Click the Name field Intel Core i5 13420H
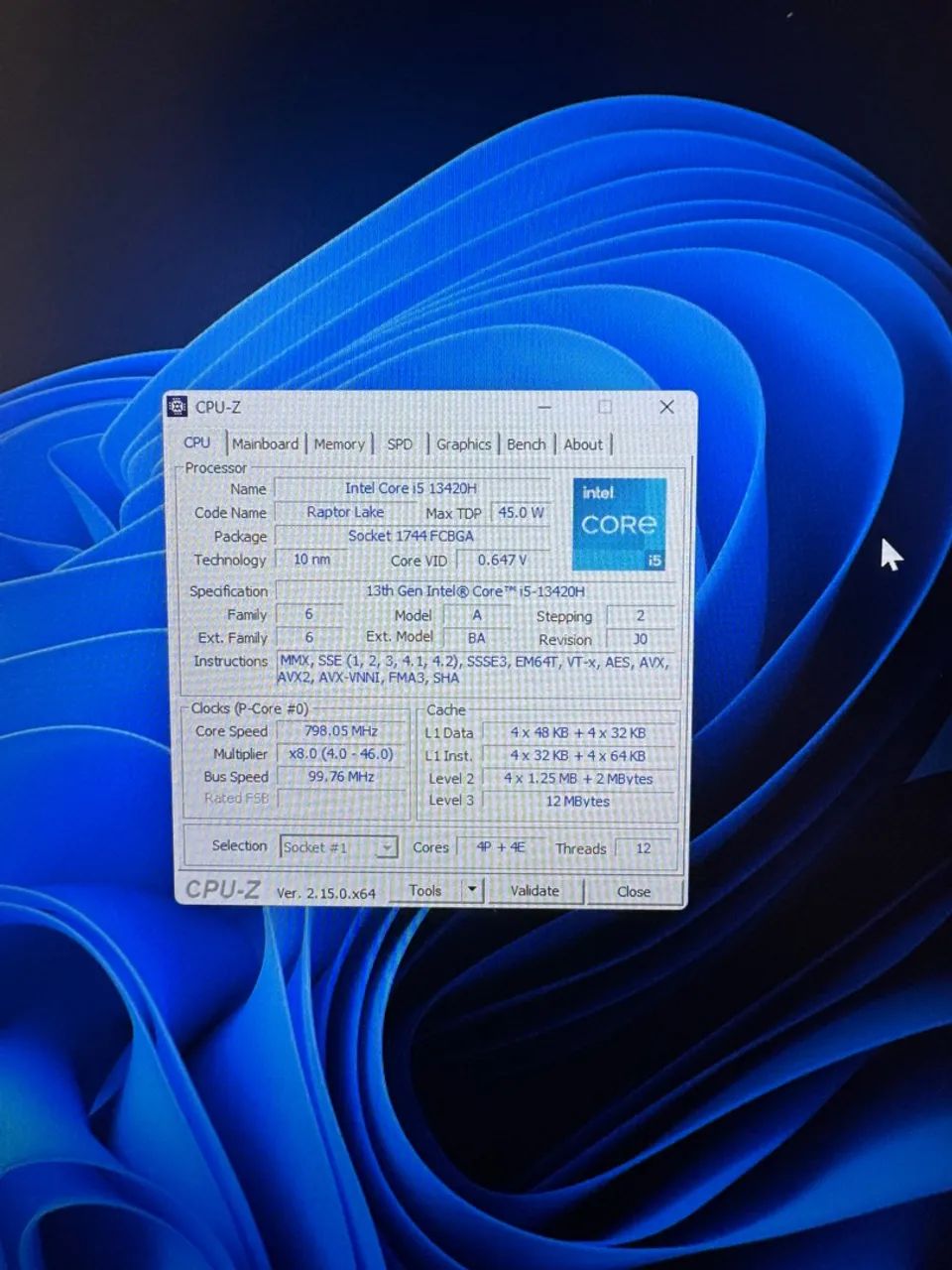 pos(412,488)
